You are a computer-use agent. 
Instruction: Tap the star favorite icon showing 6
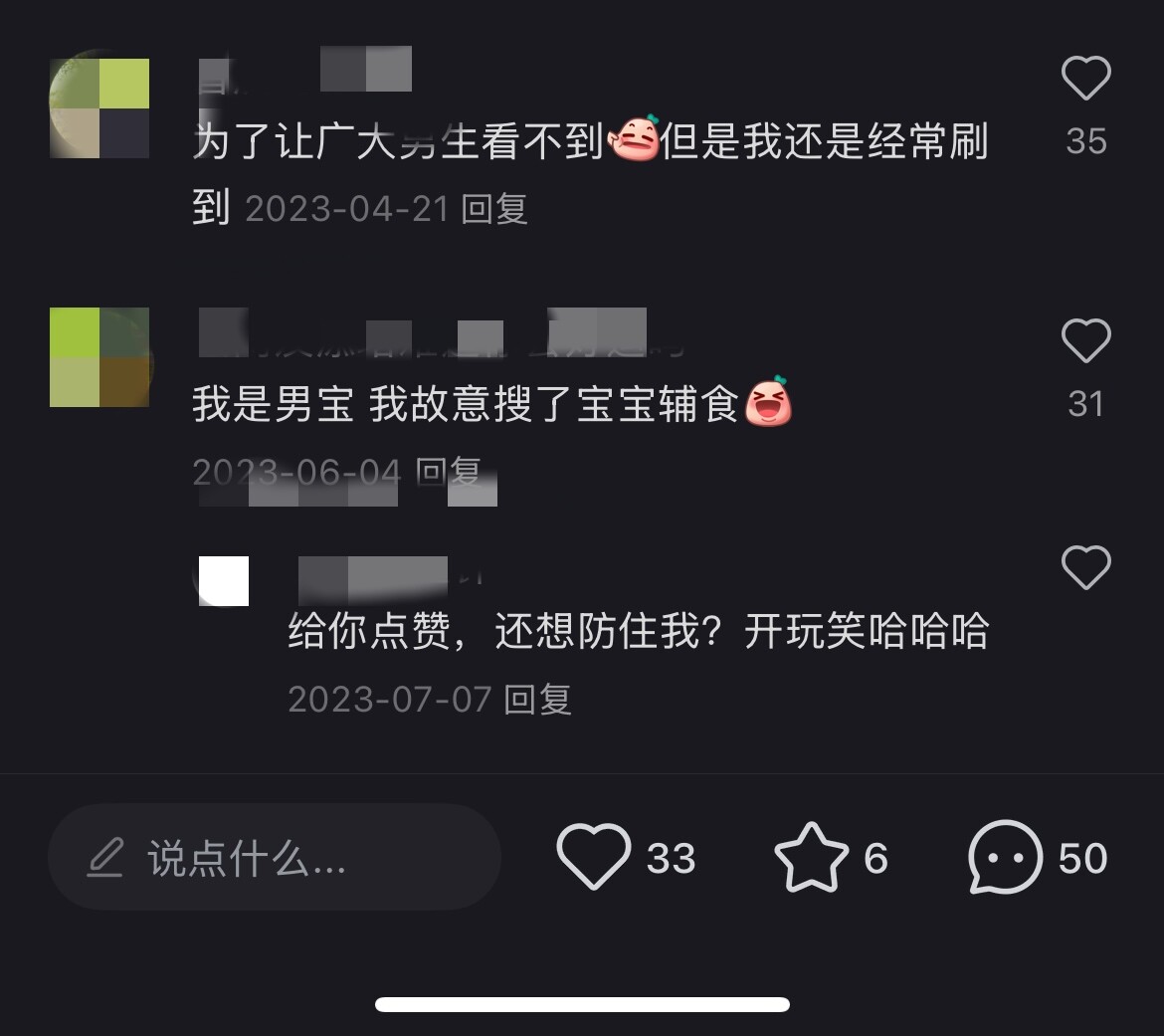point(811,856)
